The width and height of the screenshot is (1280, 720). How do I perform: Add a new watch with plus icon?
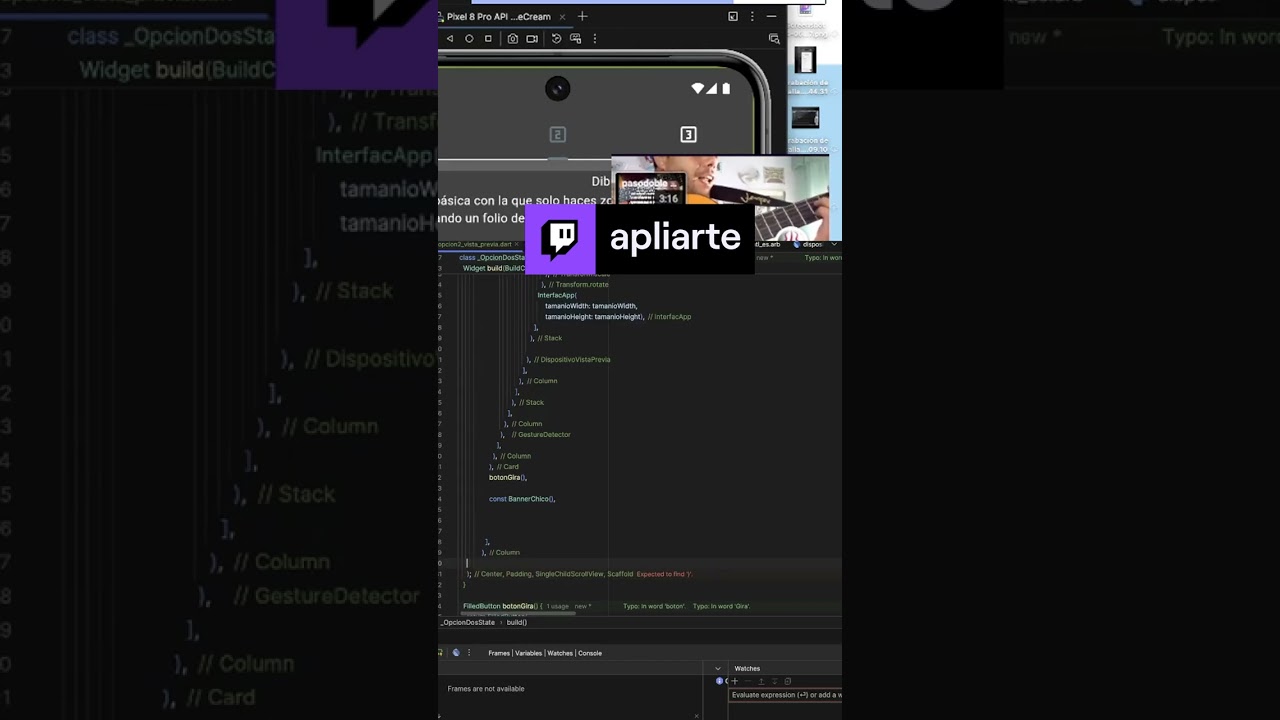735,681
